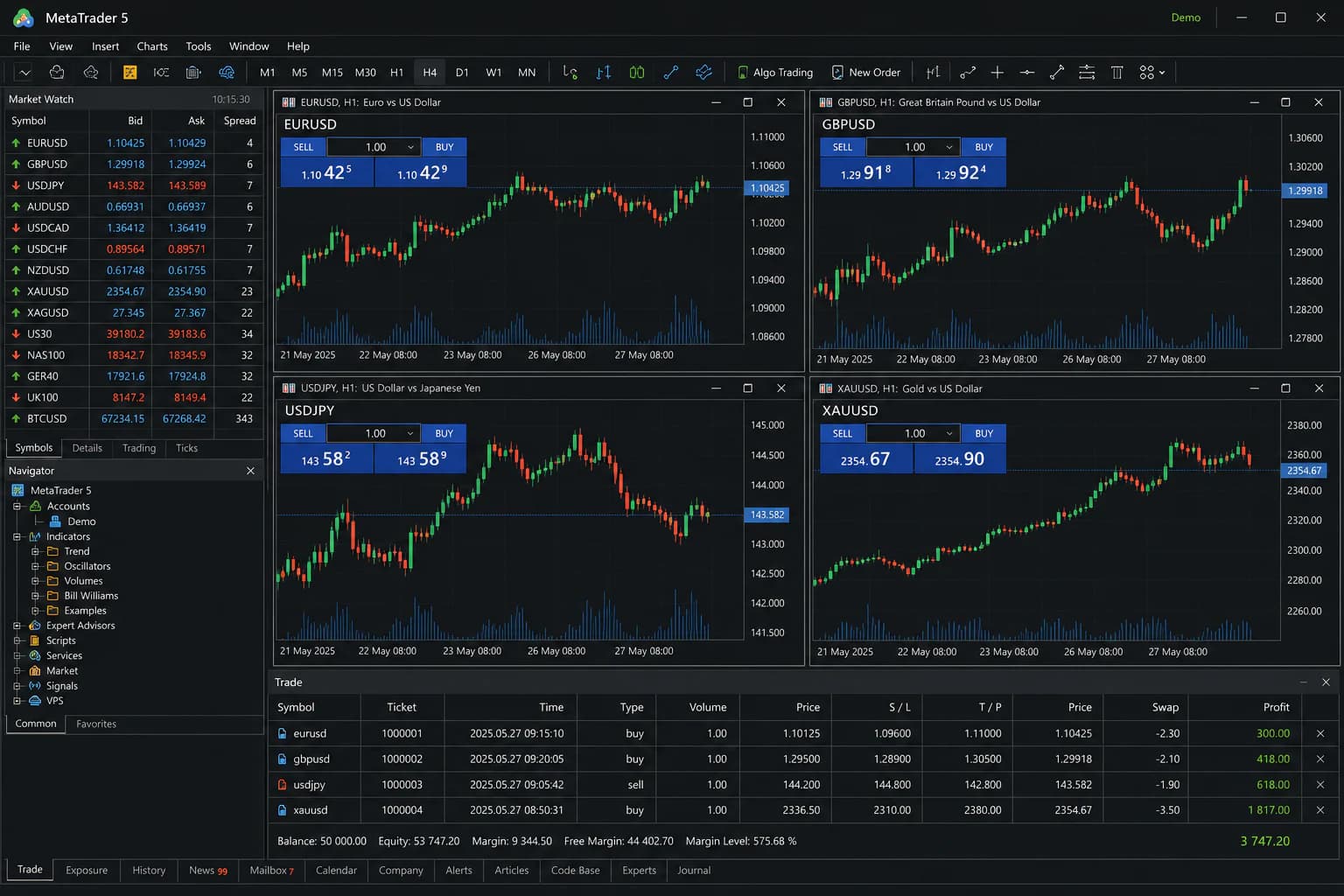1344x896 pixels.
Task: Click the yellow highlighted toolbar icon
Action: 129,73
